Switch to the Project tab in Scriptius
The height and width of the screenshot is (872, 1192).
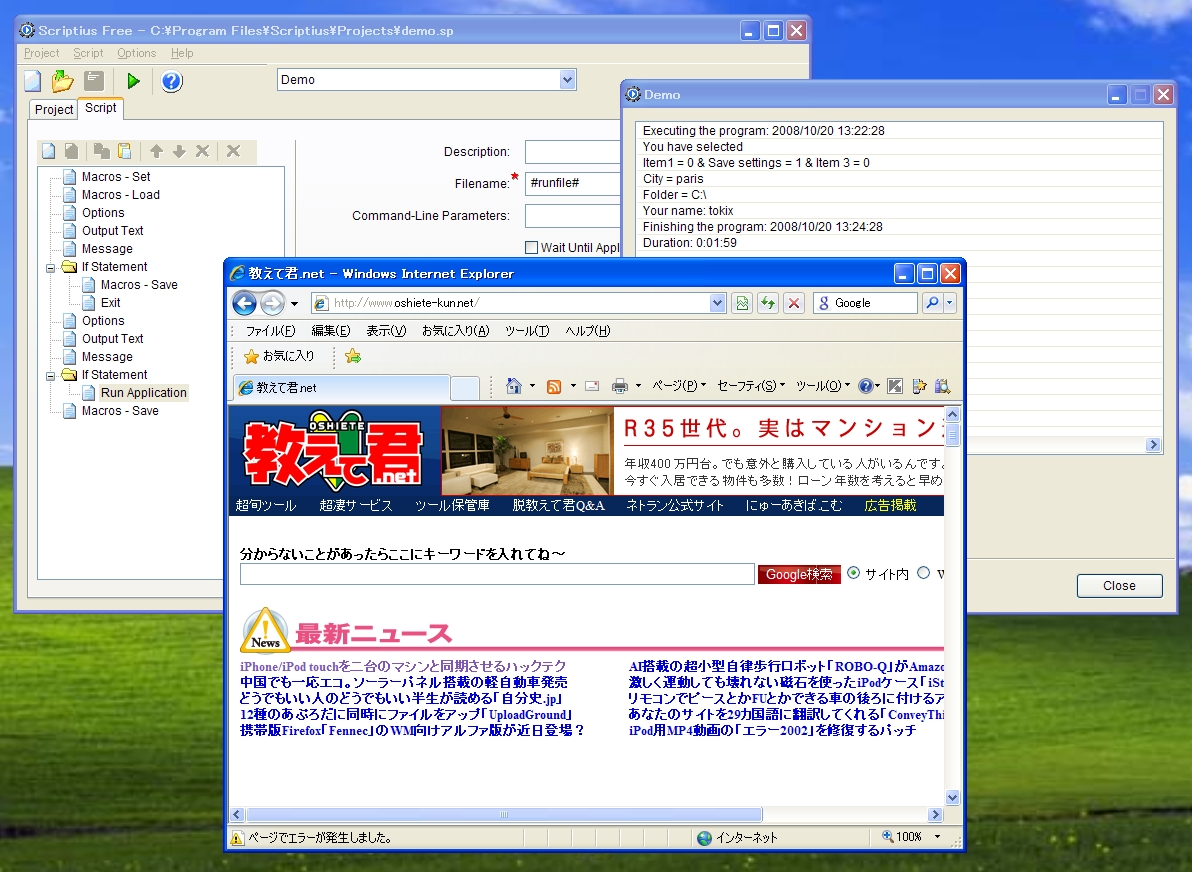pyautogui.click(x=54, y=109)
